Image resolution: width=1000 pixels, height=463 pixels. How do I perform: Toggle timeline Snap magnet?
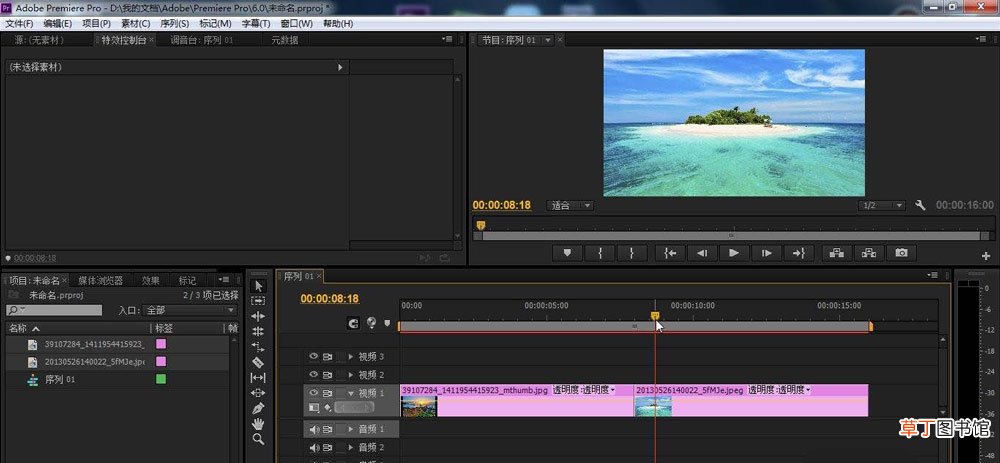tap(353, 323)
